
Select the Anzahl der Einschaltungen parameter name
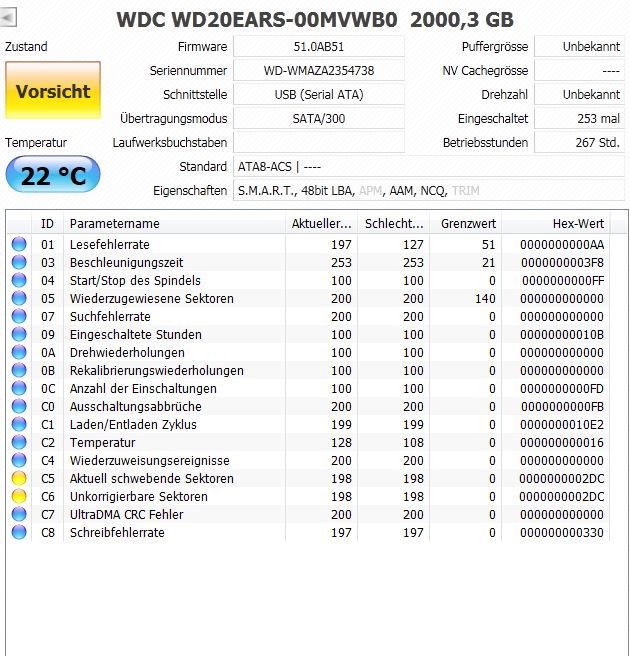[143, 388]
